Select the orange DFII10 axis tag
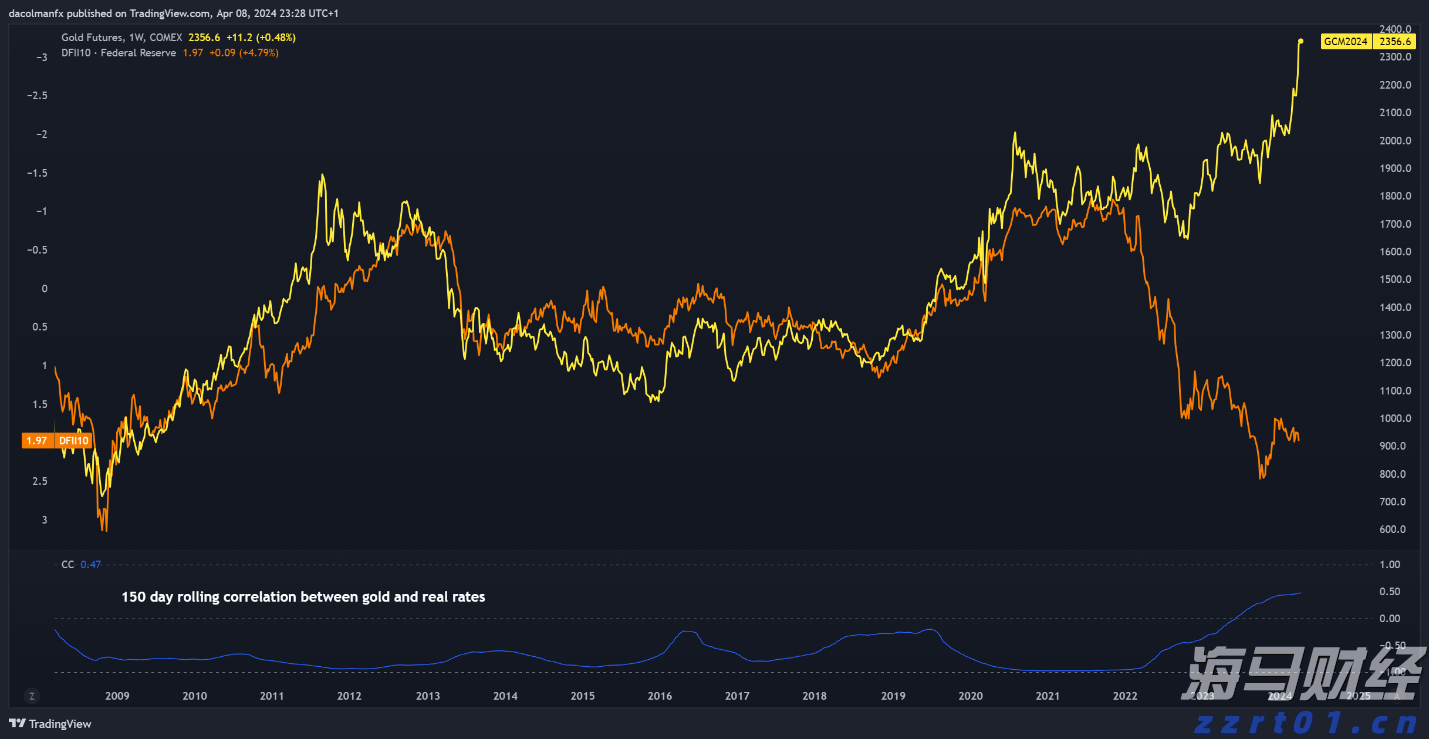Image resolution: width=1429 pixels, height=739 pixels. (73, 440)
